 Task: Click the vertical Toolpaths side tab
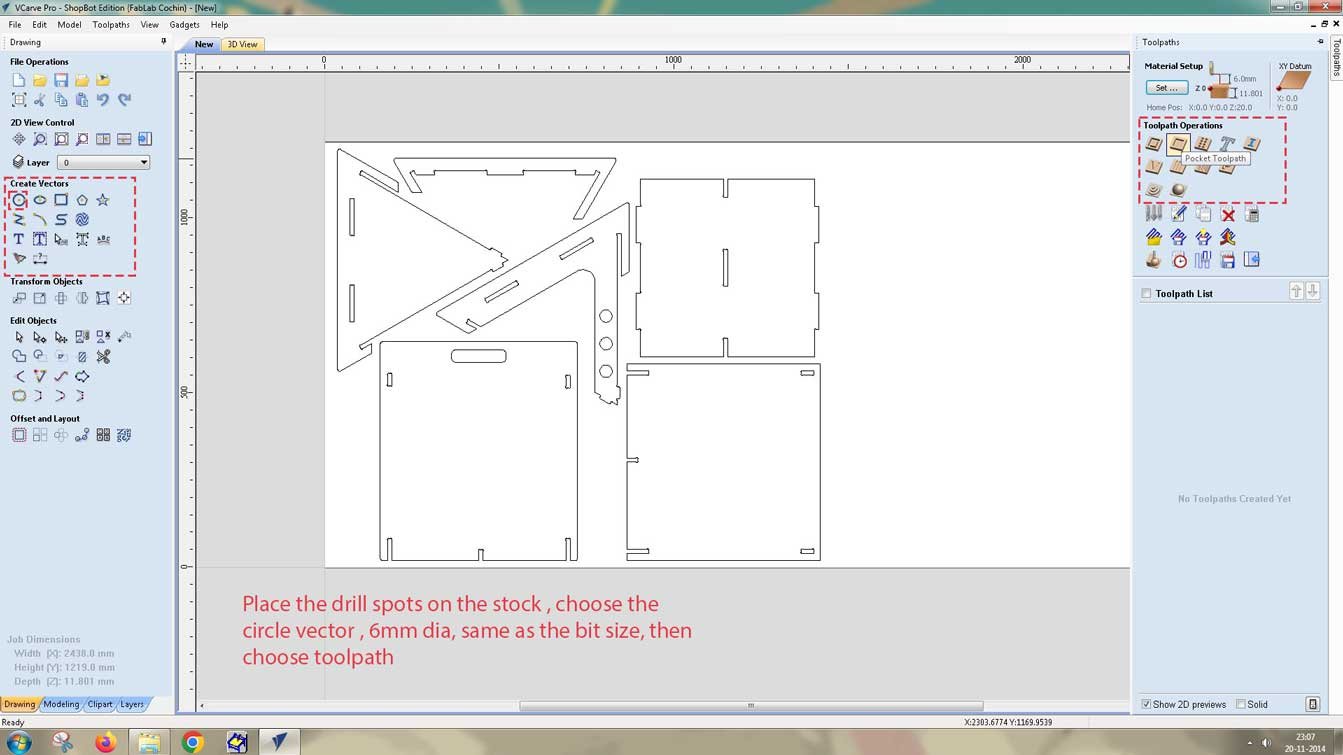1336,58
